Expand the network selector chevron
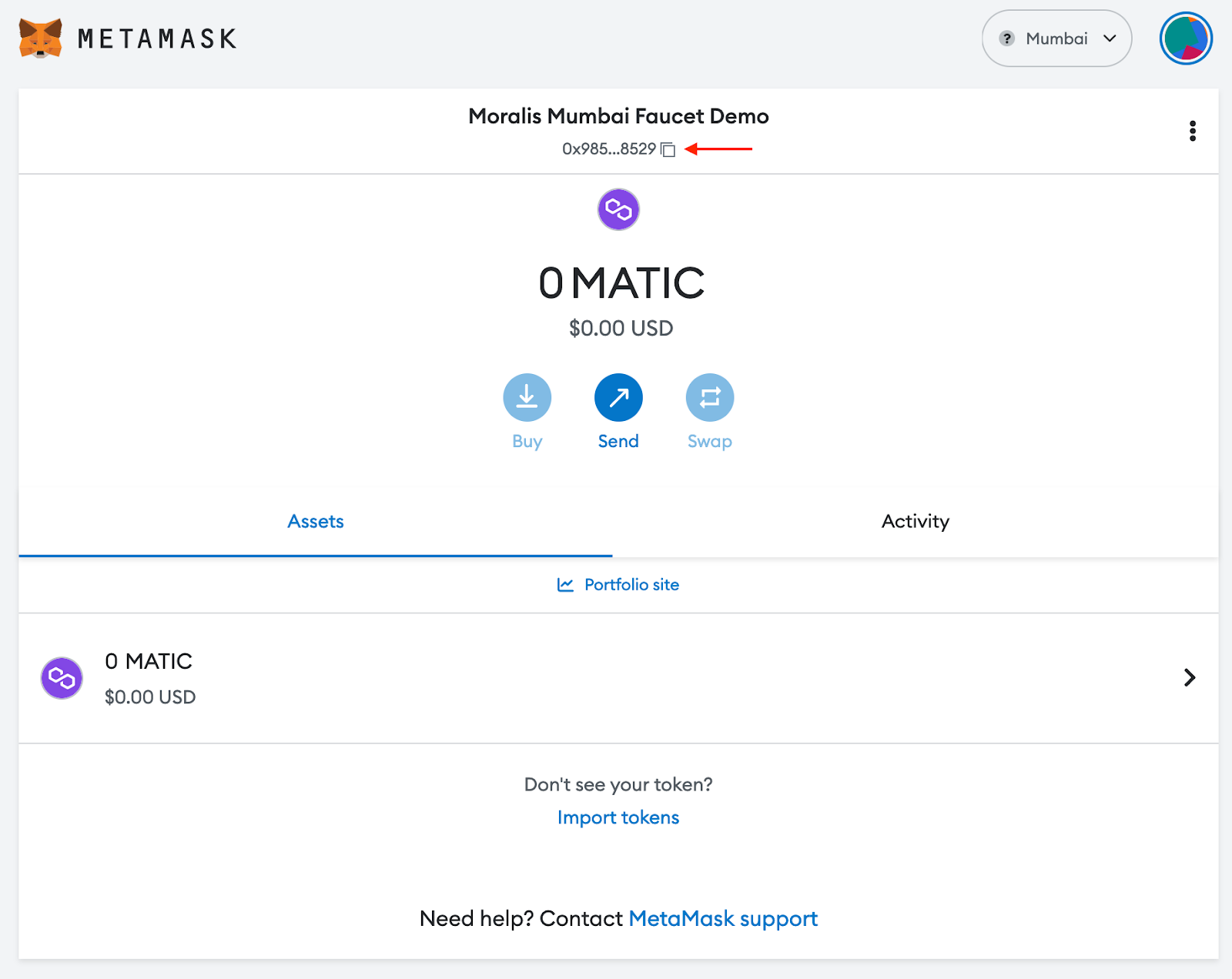 point(1110,38)
